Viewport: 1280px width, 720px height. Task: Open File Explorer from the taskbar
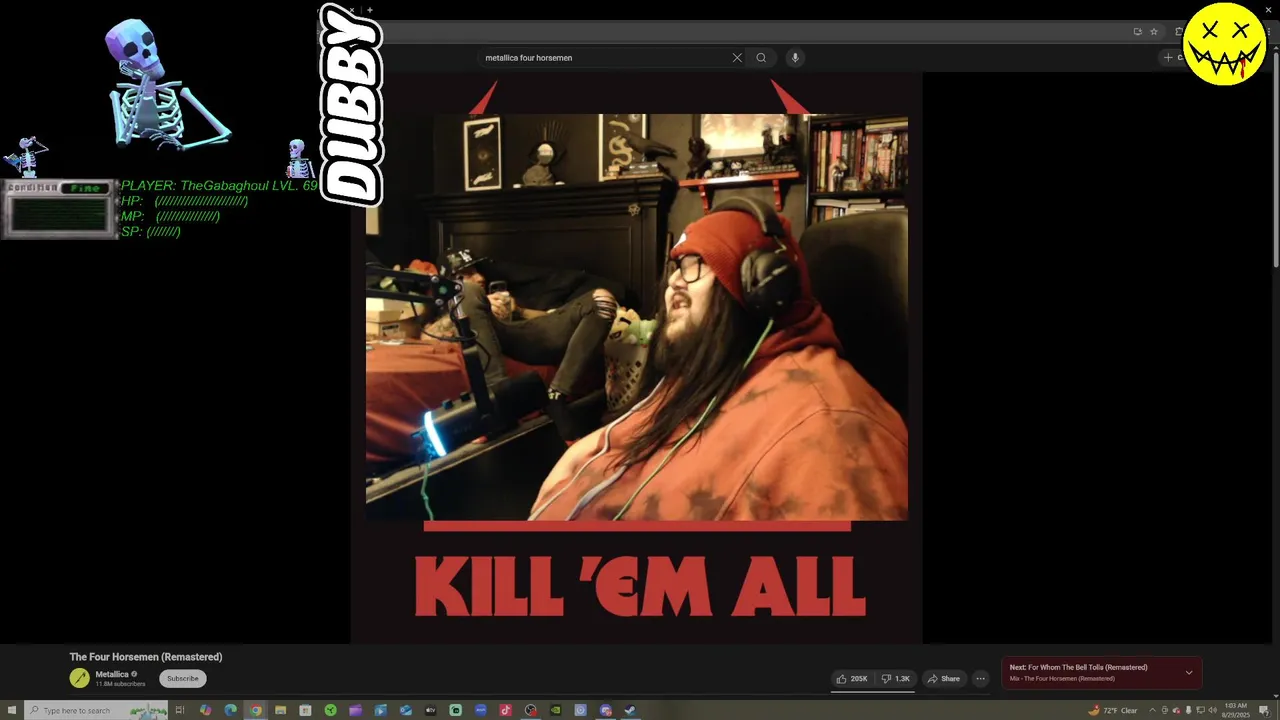coord(280,710)
